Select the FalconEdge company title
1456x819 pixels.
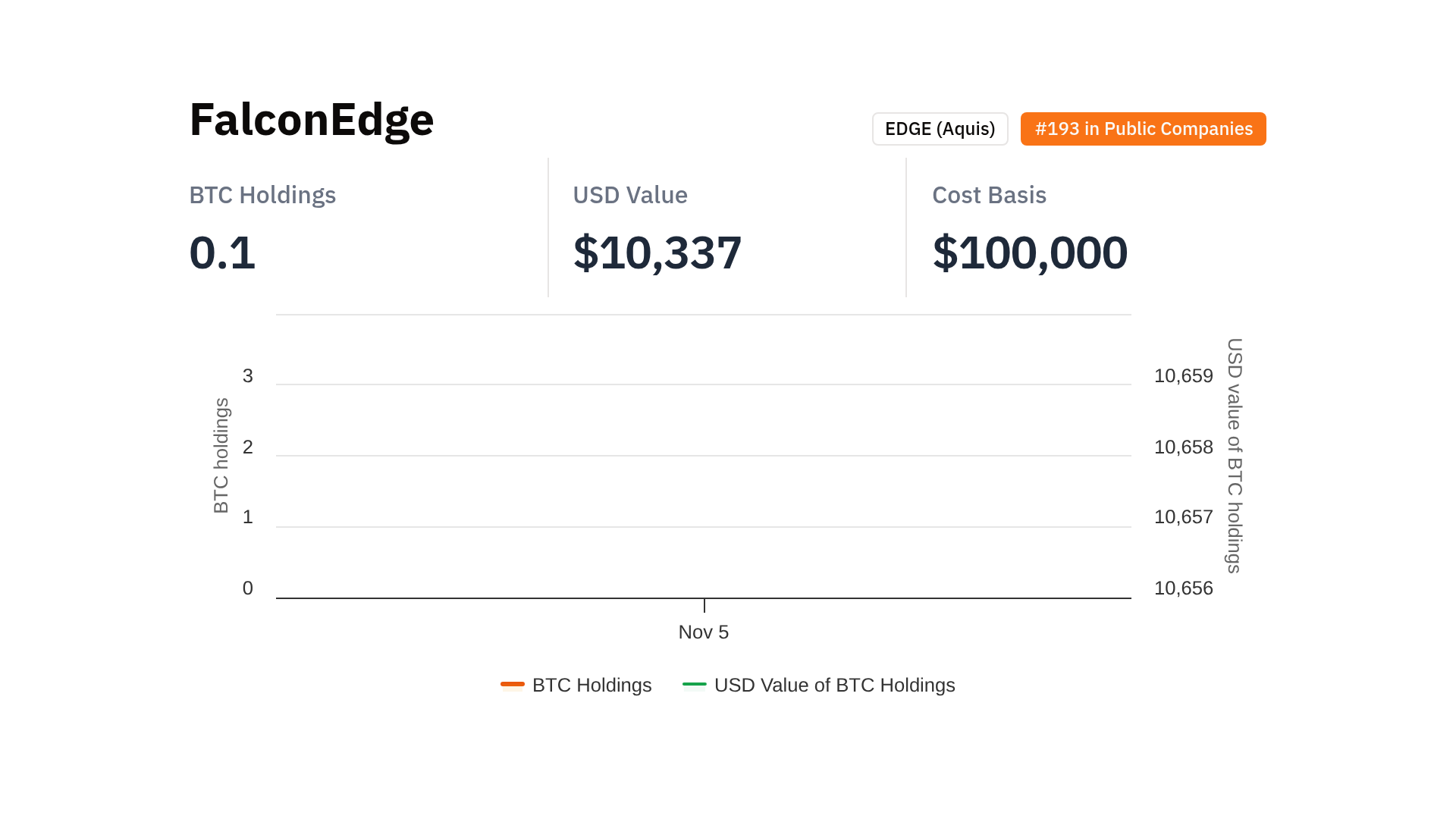311,120
